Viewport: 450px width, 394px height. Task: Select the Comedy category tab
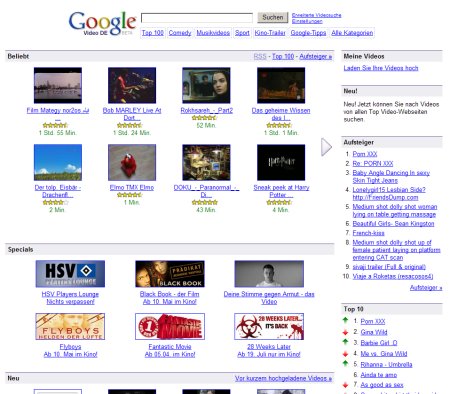click(180, 33)
